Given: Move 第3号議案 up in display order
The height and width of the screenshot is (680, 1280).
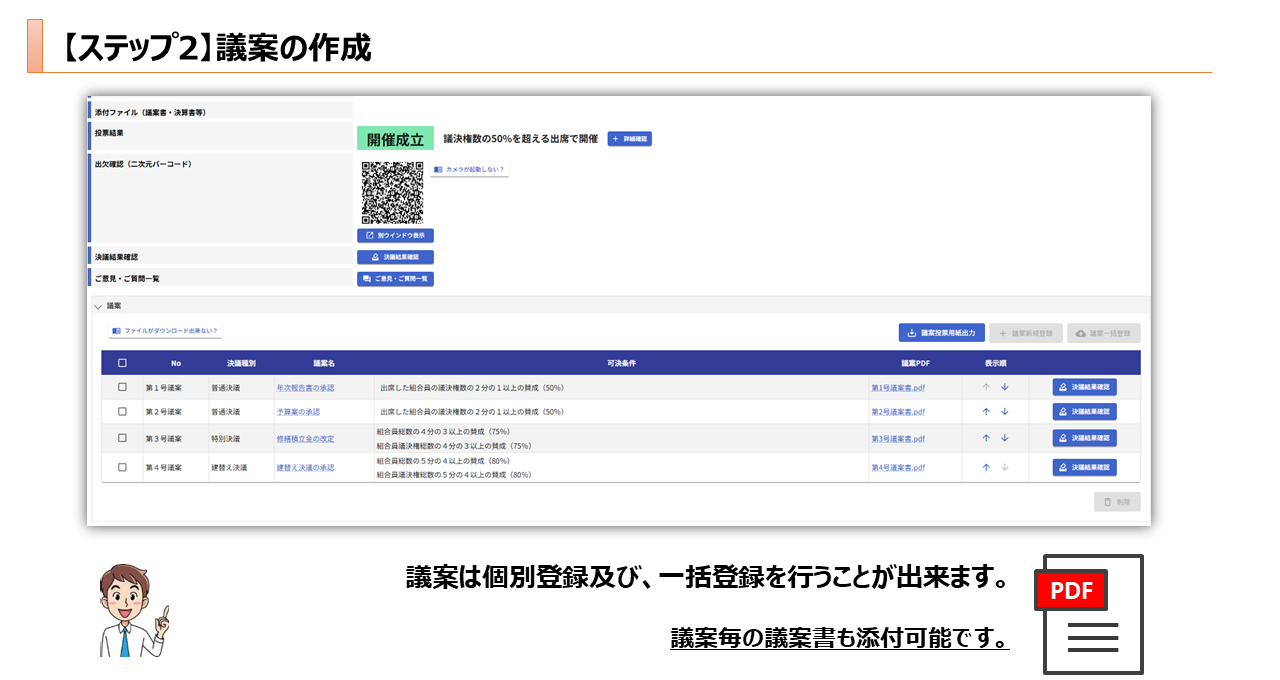Looking at the screenshot, I should (x=986, y=438).
